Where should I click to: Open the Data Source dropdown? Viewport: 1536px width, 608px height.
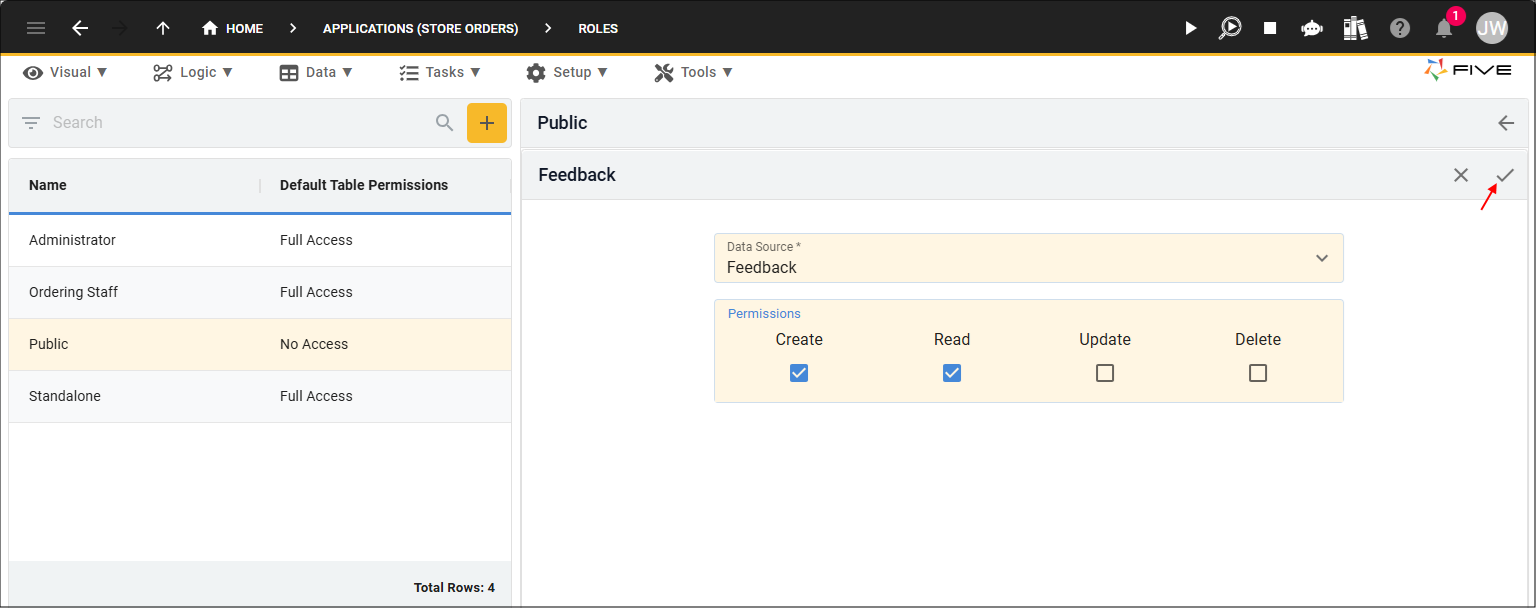1029,258
